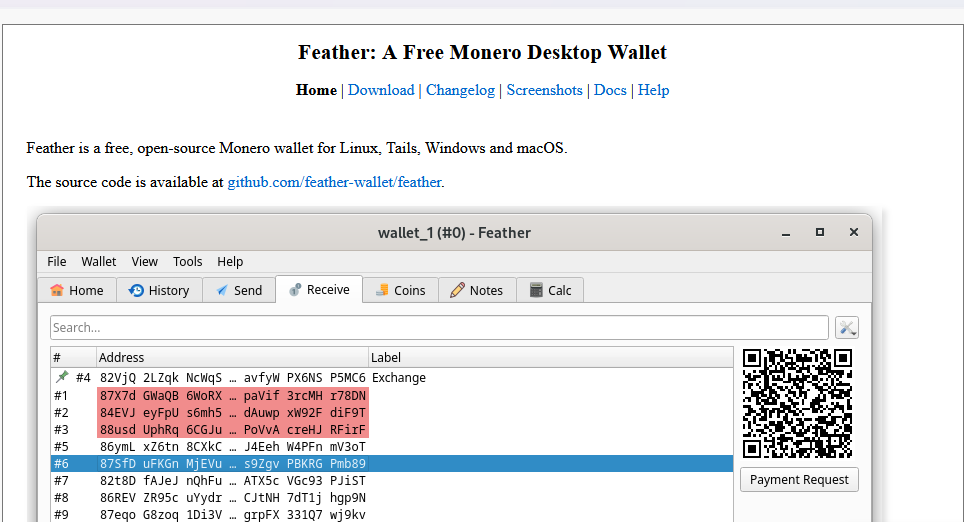Open the View menu
The width and height of the screenshot is (964, 522).
pos(144,261)
